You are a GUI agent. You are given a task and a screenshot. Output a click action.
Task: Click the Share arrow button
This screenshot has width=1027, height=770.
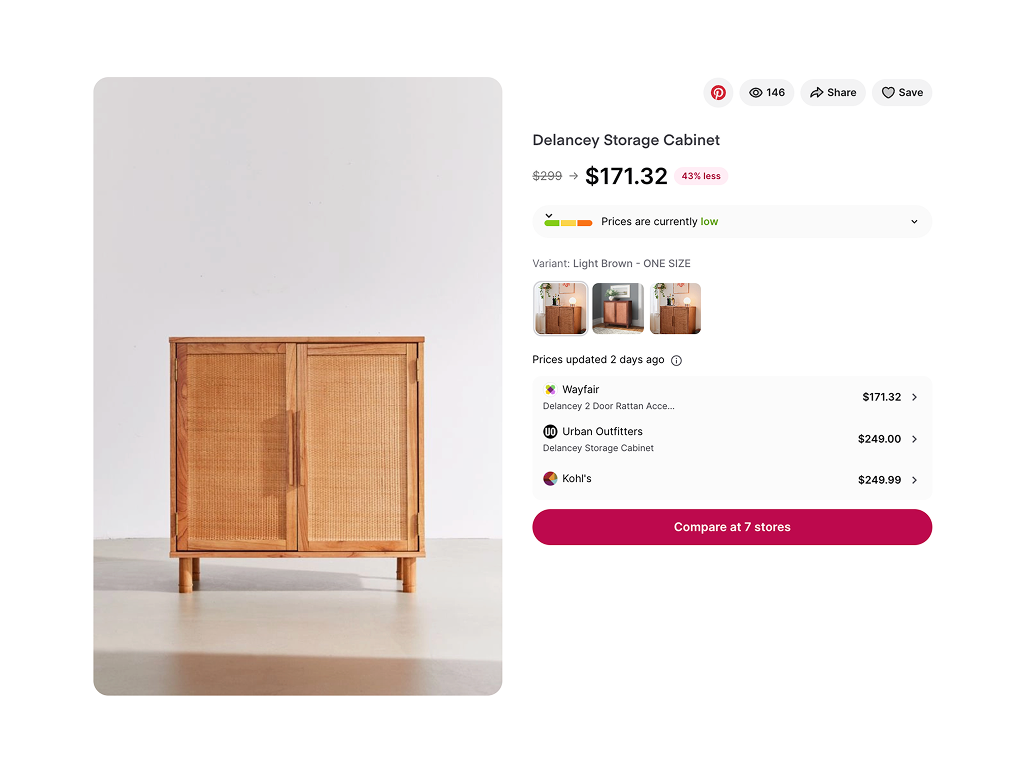832,93
